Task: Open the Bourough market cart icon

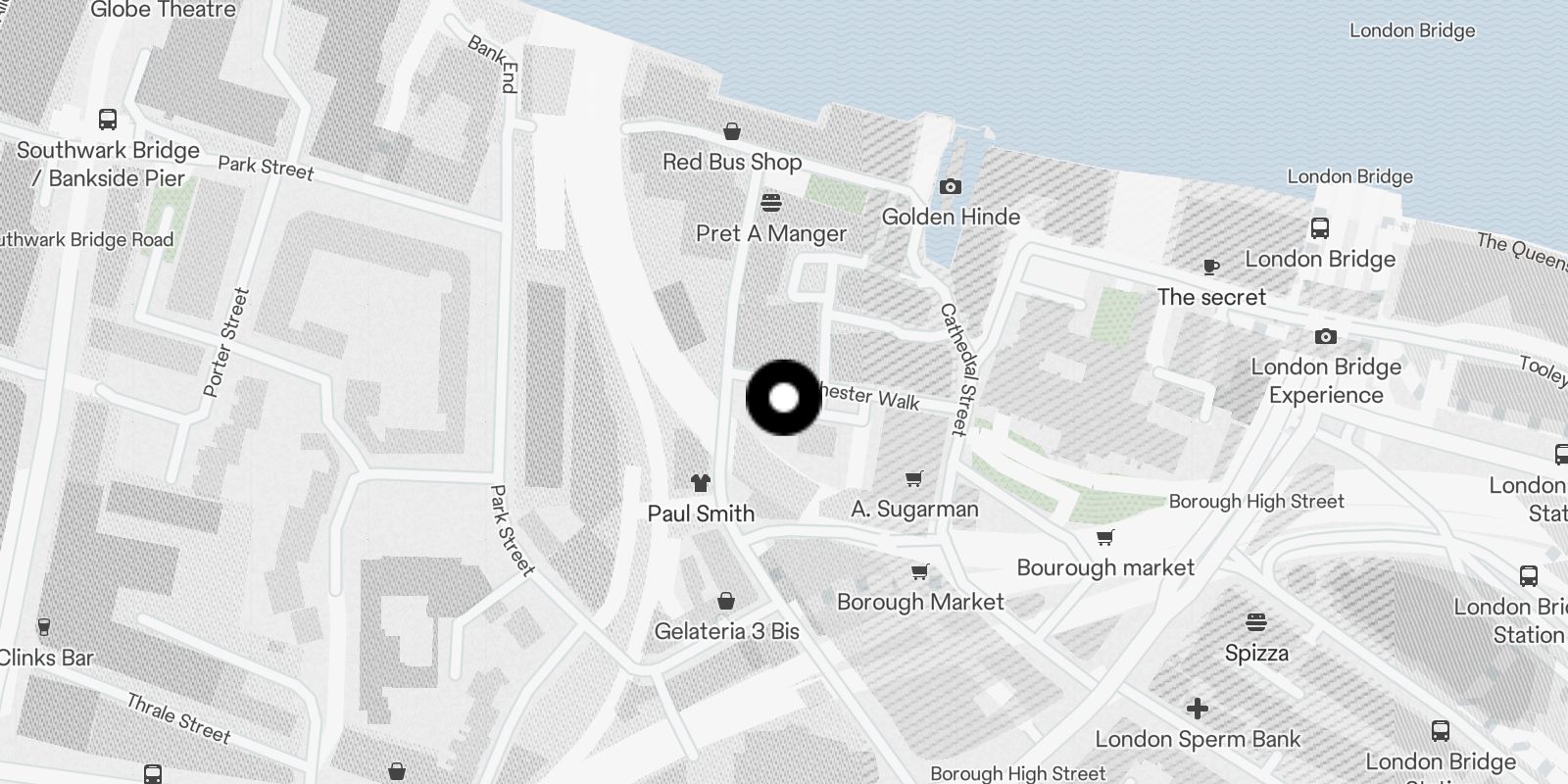Action: tap(1105, 537)
